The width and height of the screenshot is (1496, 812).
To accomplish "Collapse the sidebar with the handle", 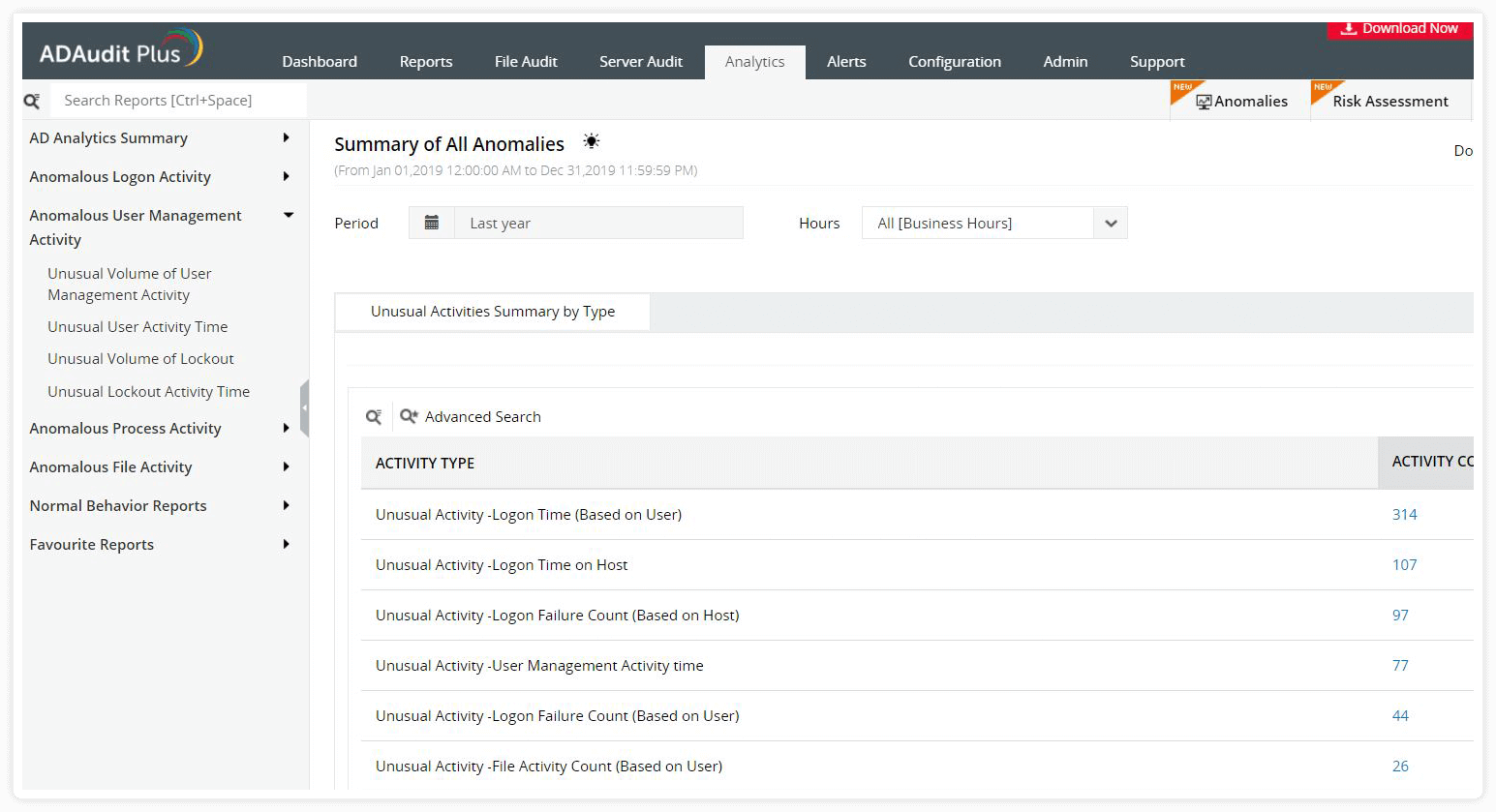I will [x=304, y=408].
